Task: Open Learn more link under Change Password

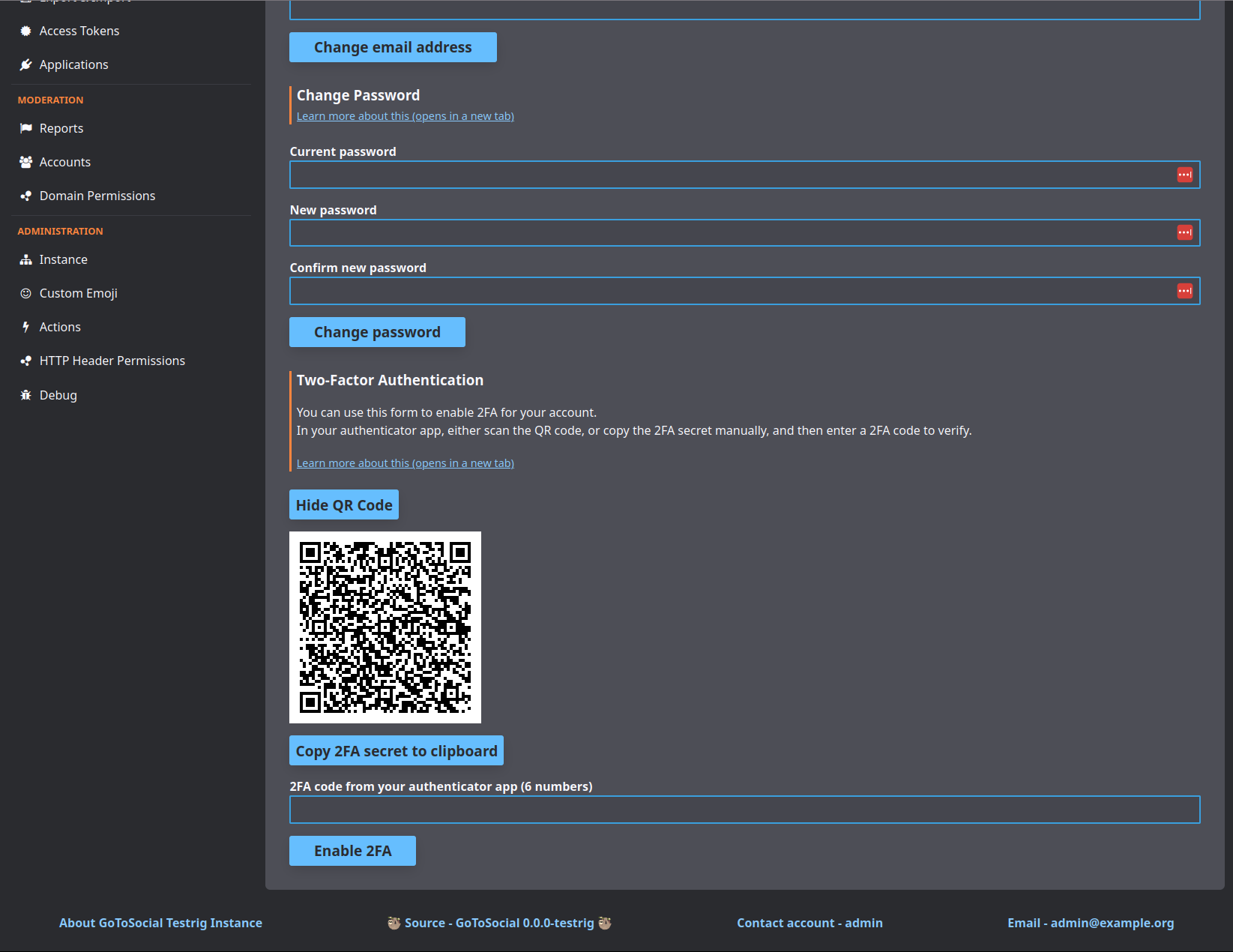Action: (x=406, y=116)
